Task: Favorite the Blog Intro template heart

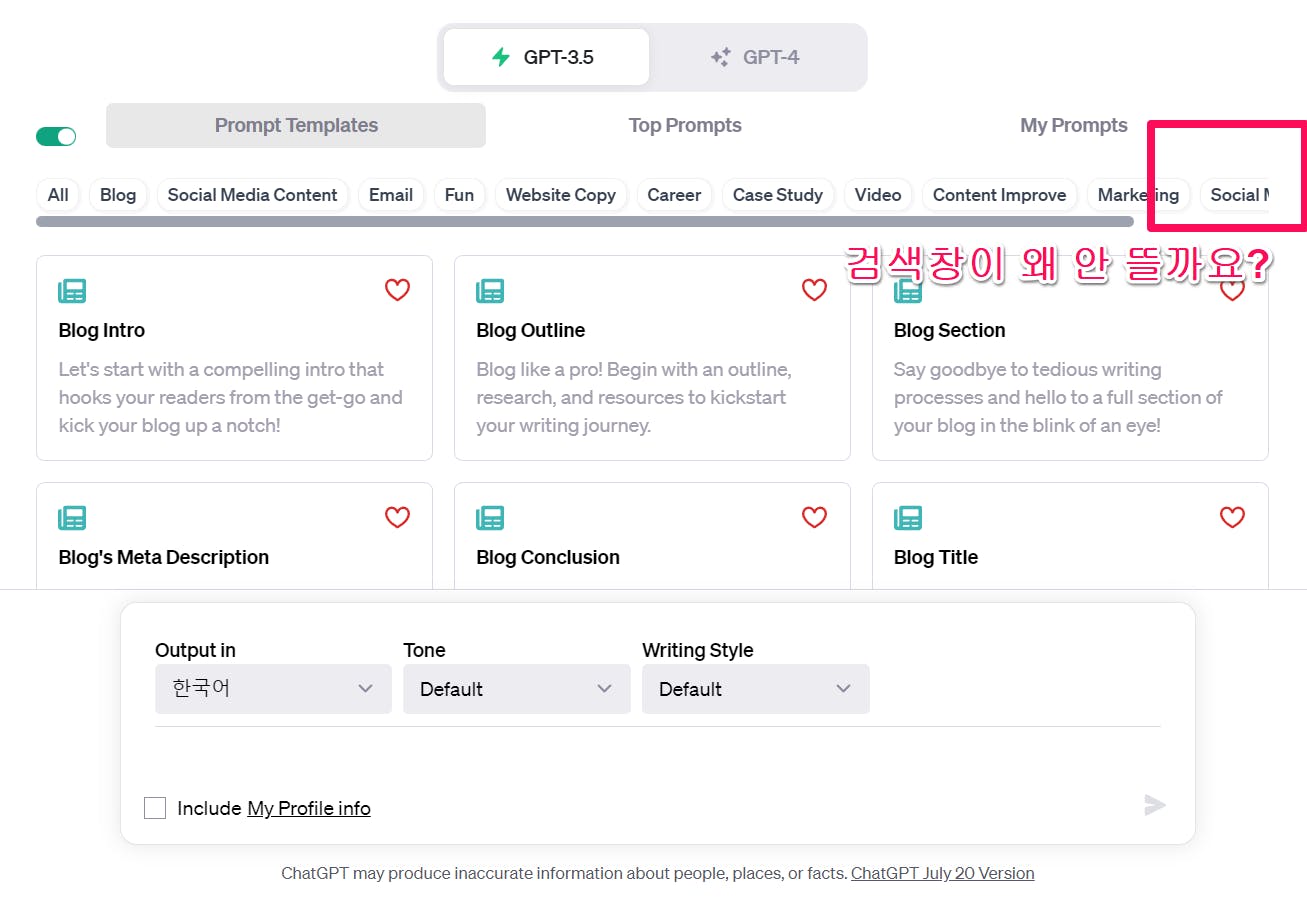Action: coord(398,290)
